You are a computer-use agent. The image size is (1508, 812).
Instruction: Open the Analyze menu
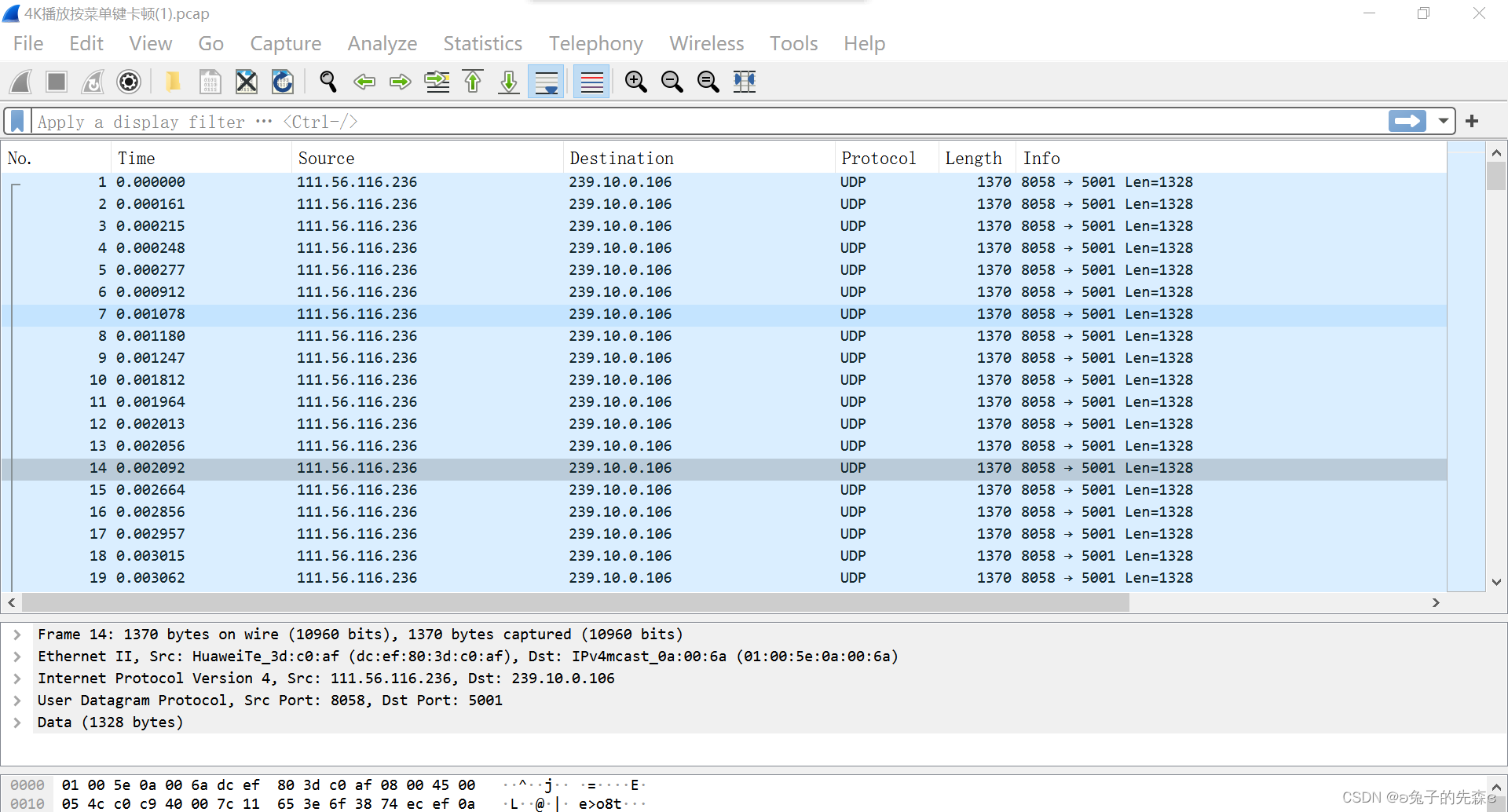pyautogui.click(x=382, y=43)
